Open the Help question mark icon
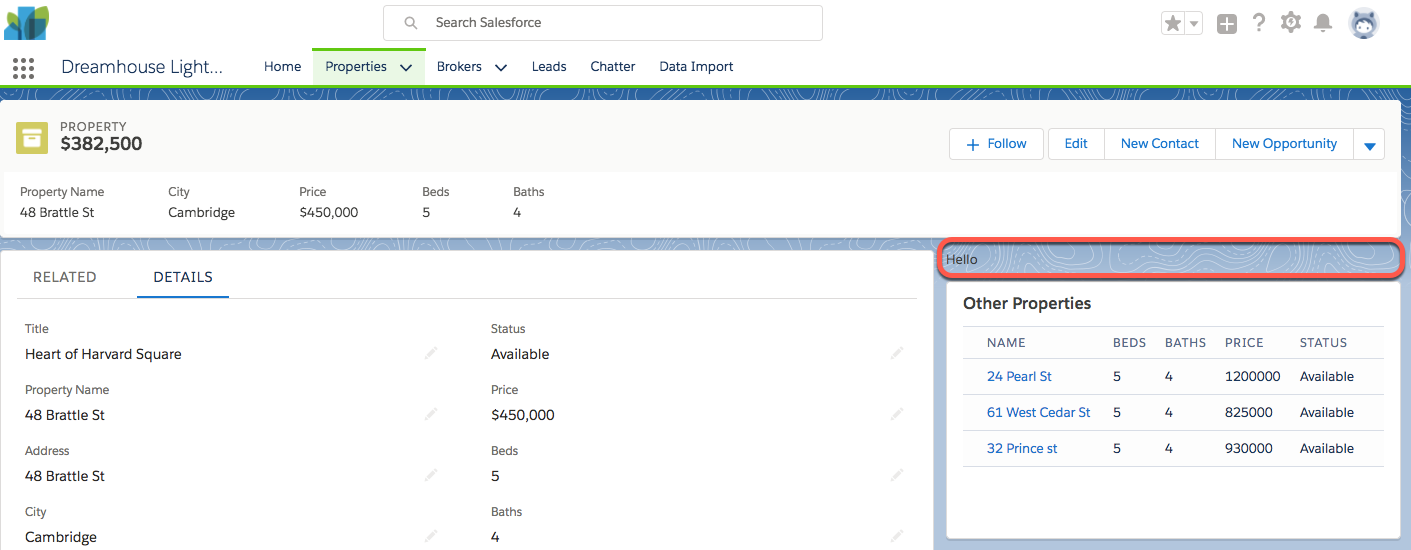 click(x=1259, y=23)
